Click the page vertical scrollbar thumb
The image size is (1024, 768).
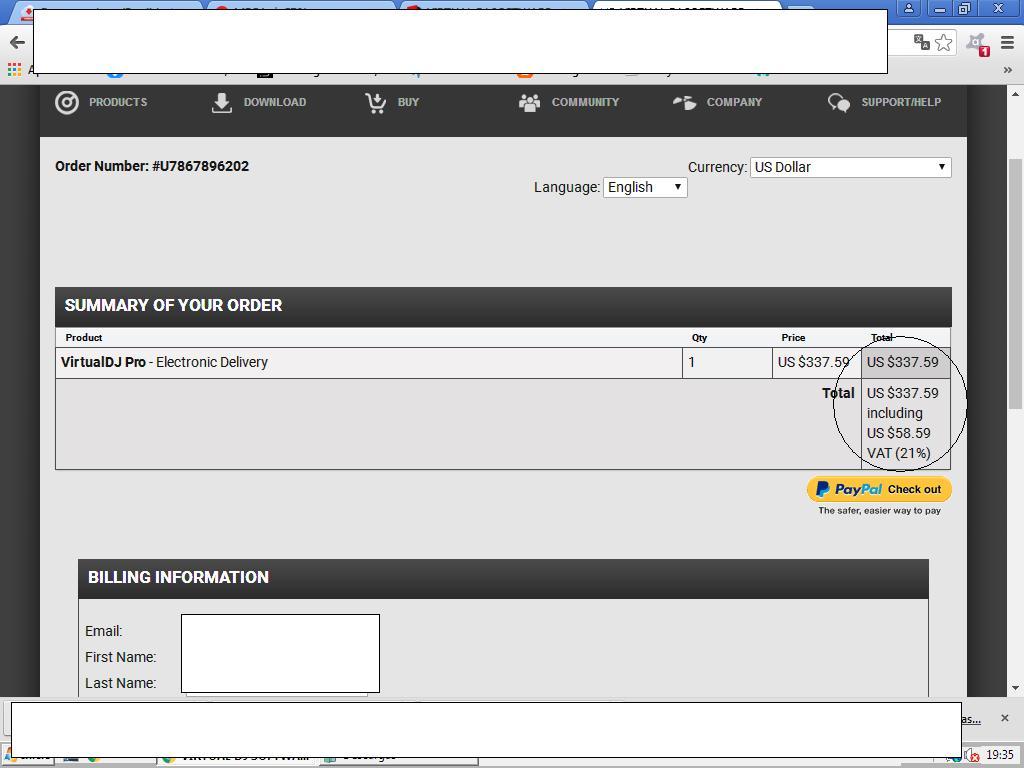[1015, 284]
